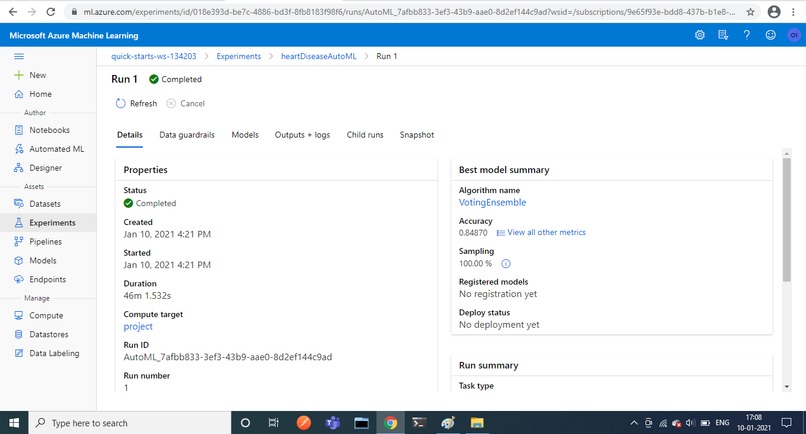The height and width of the screenshot is (434, 806).
Task: Open the Models tab
Action: tap(245, 135)
